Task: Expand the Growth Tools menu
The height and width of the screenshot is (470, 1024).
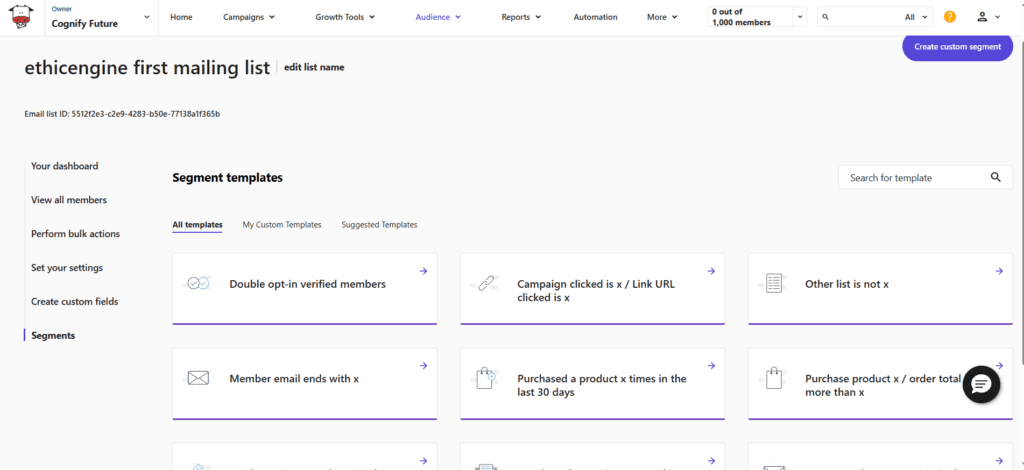Action: pyautogui.click(x=345, y=17)
